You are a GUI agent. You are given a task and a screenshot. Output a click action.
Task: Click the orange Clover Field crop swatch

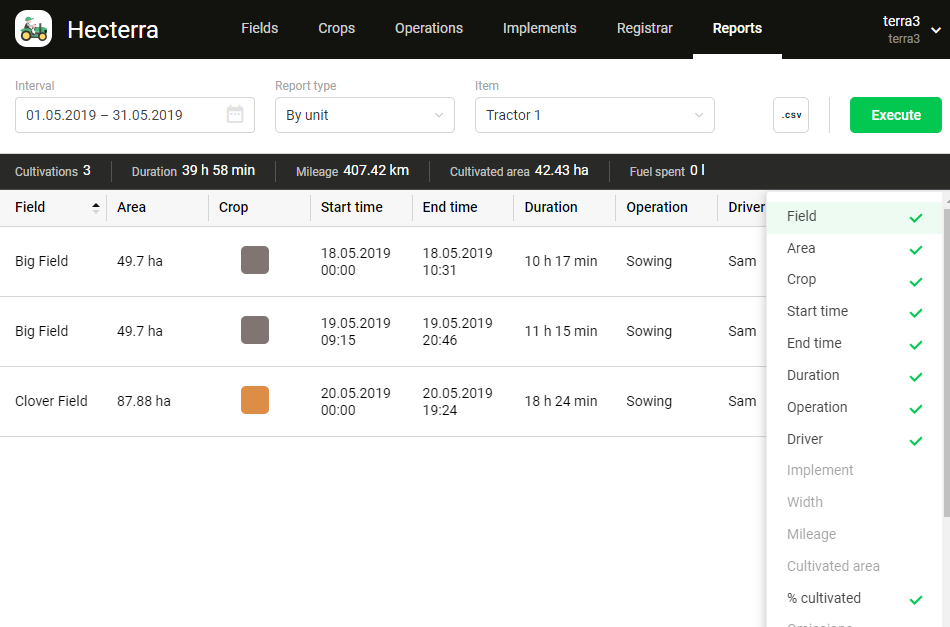point(255,401)
